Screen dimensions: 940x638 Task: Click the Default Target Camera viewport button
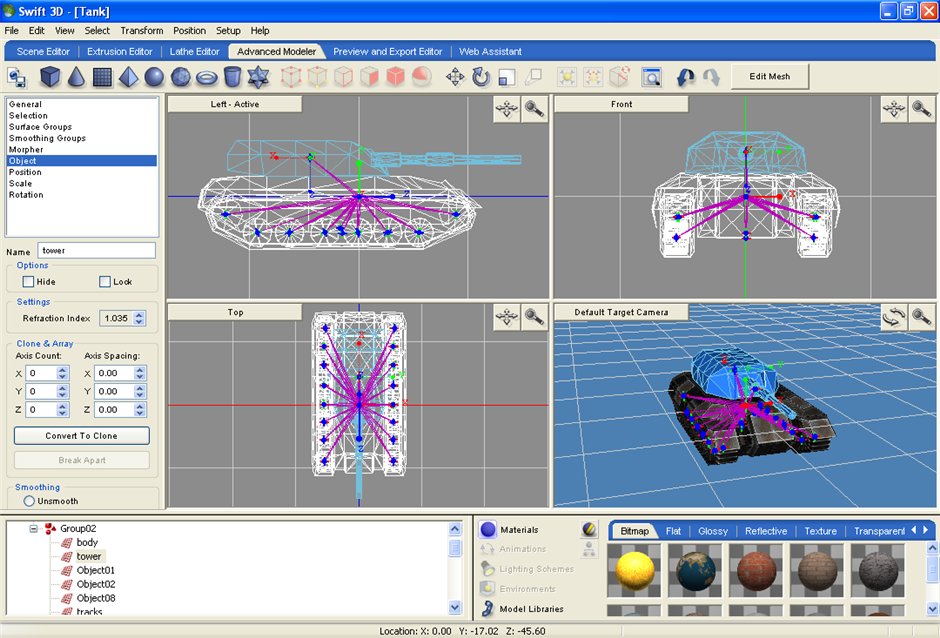point(621,312)
